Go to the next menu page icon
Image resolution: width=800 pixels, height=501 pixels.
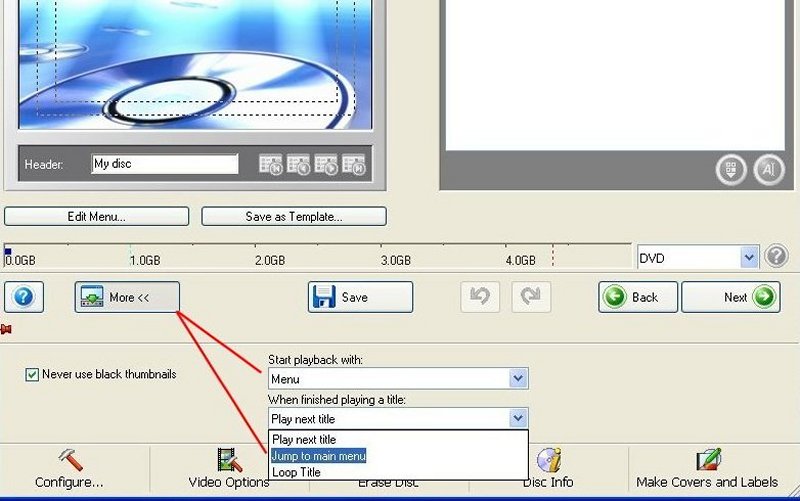click(326, 165)
